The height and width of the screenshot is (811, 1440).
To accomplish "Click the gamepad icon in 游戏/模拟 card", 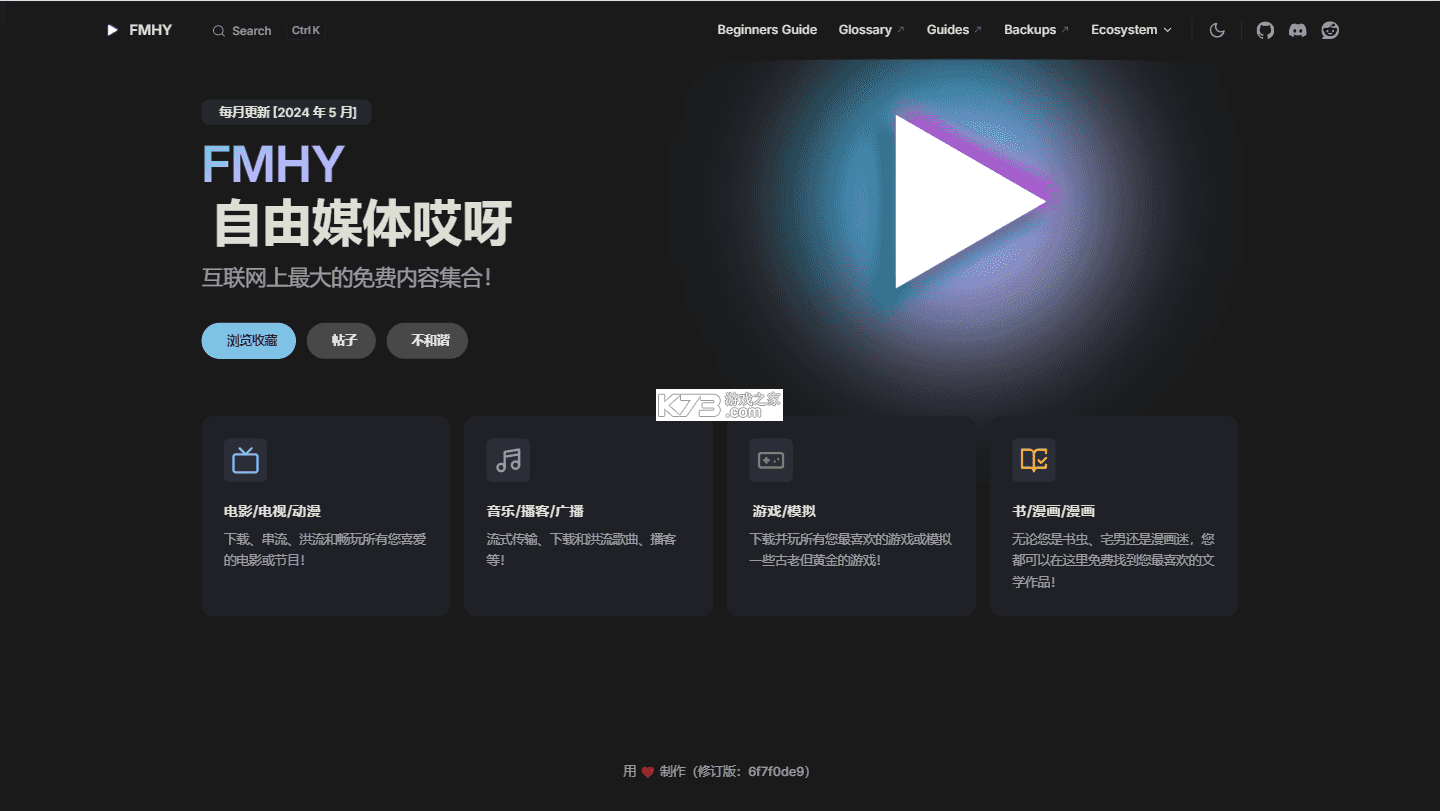I will point(771,460).
